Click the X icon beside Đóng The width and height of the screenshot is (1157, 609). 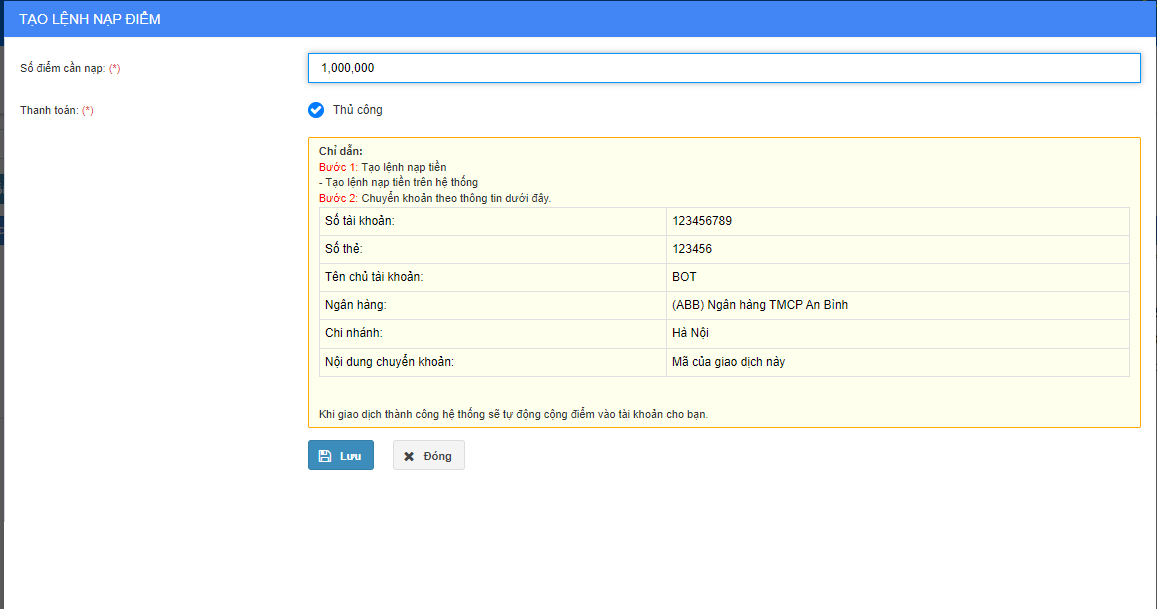409,456
